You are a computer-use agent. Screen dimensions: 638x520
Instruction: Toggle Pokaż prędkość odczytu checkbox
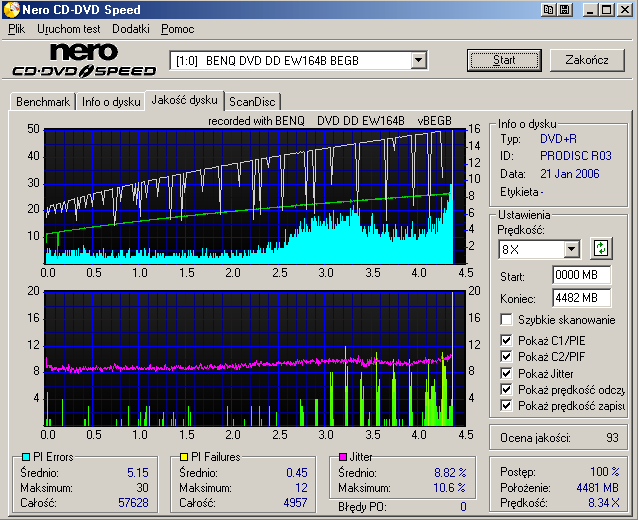tap(506, 389)
